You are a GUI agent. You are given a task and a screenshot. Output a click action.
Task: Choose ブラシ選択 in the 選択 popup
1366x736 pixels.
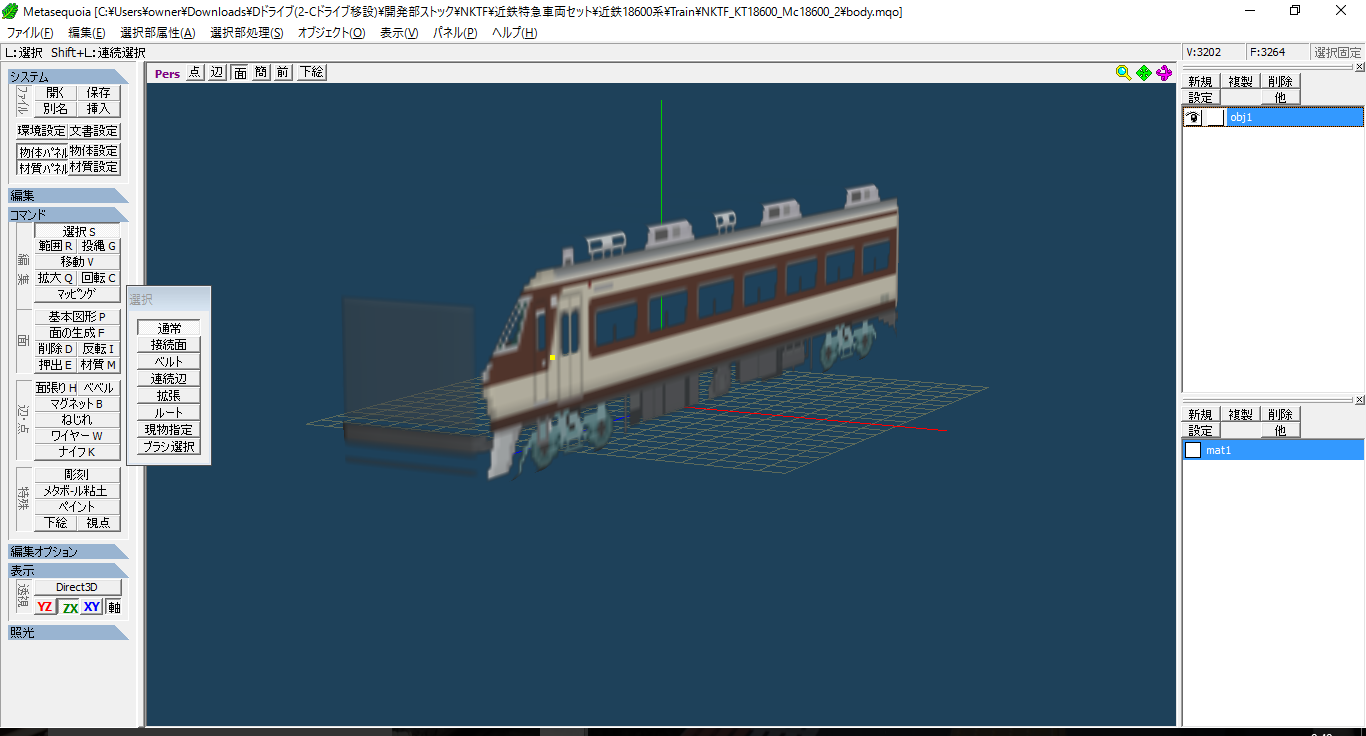tap(169, 446)
